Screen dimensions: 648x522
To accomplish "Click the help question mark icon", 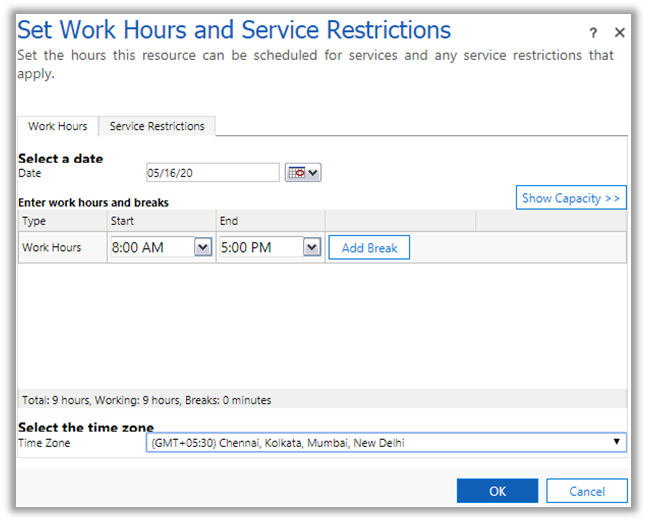I will point(593,33).
